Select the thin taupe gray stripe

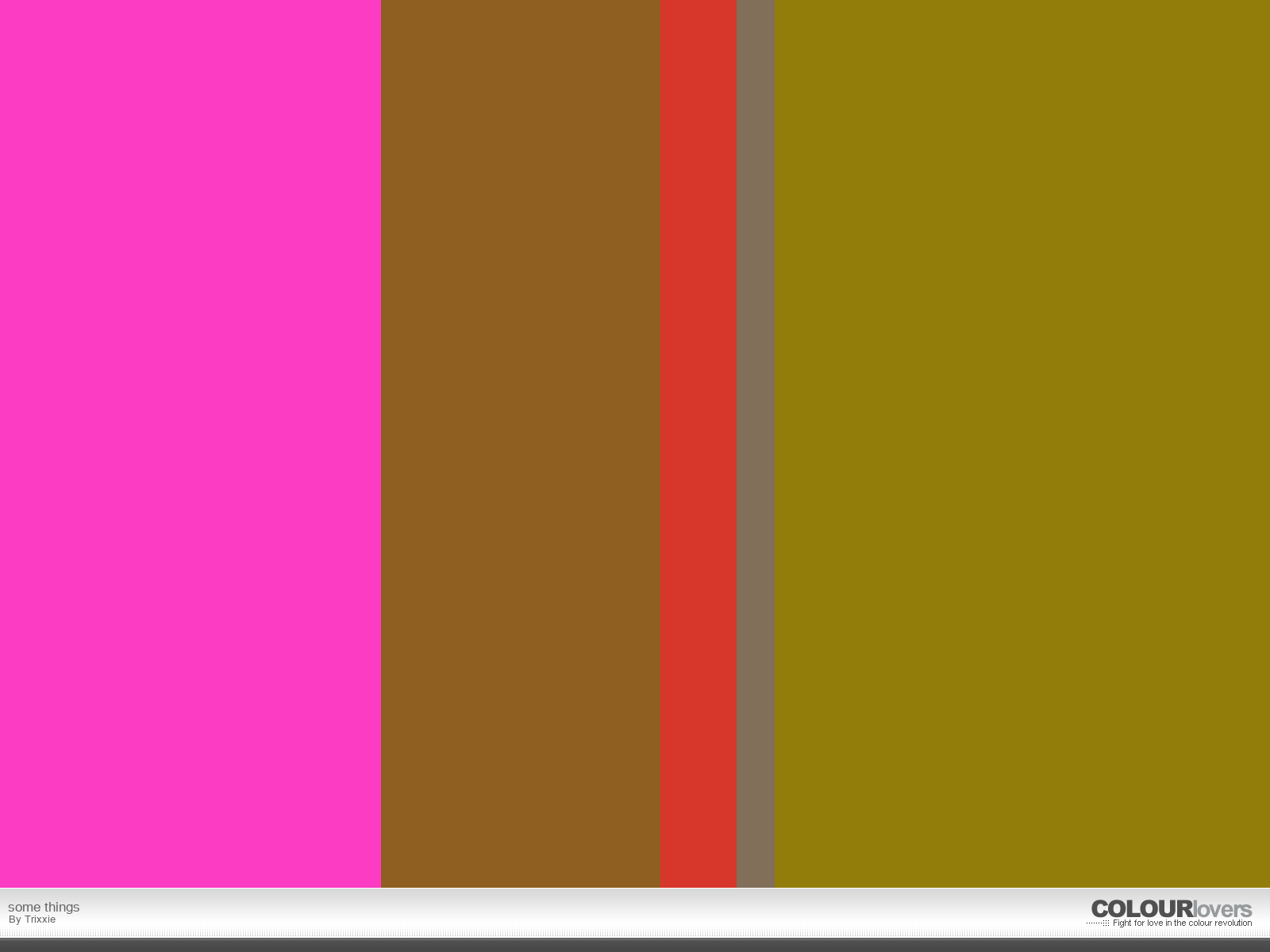[756, 443]
